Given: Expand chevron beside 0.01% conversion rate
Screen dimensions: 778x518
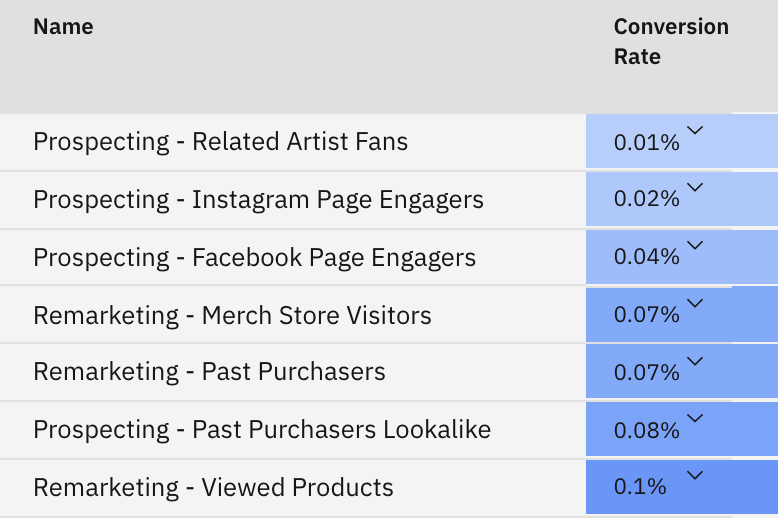Looking at the screenshot, I should 695,130.
